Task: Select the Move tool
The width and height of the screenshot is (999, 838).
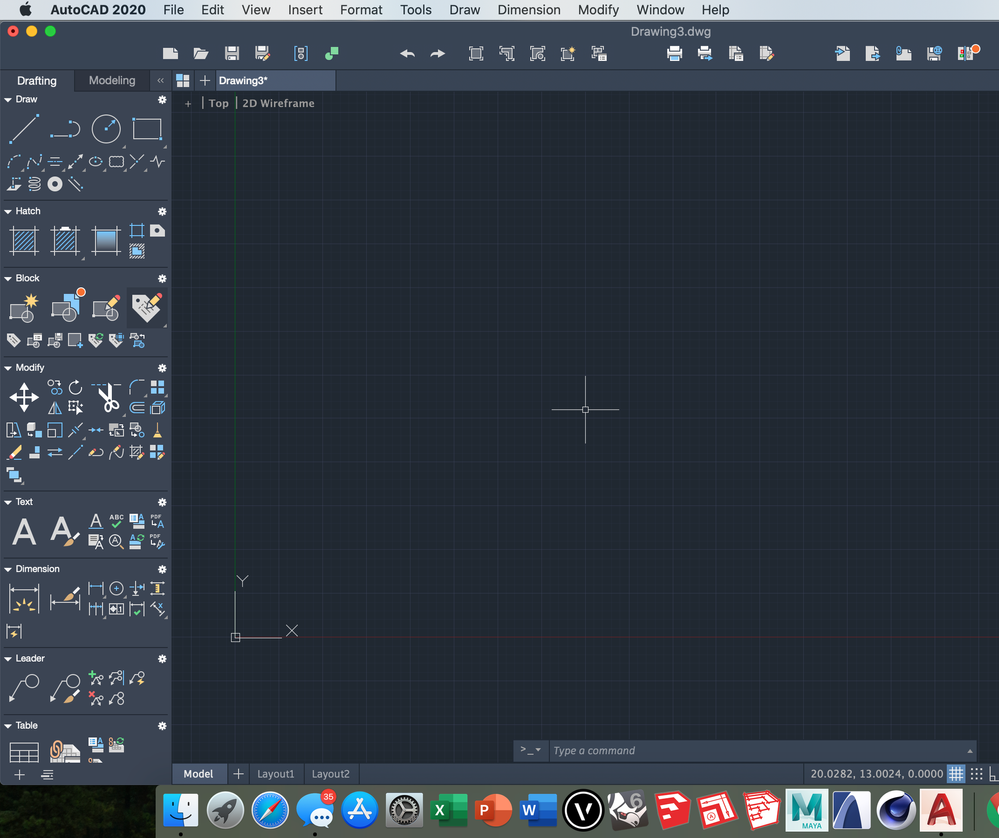Action: (x=24, y=398)
